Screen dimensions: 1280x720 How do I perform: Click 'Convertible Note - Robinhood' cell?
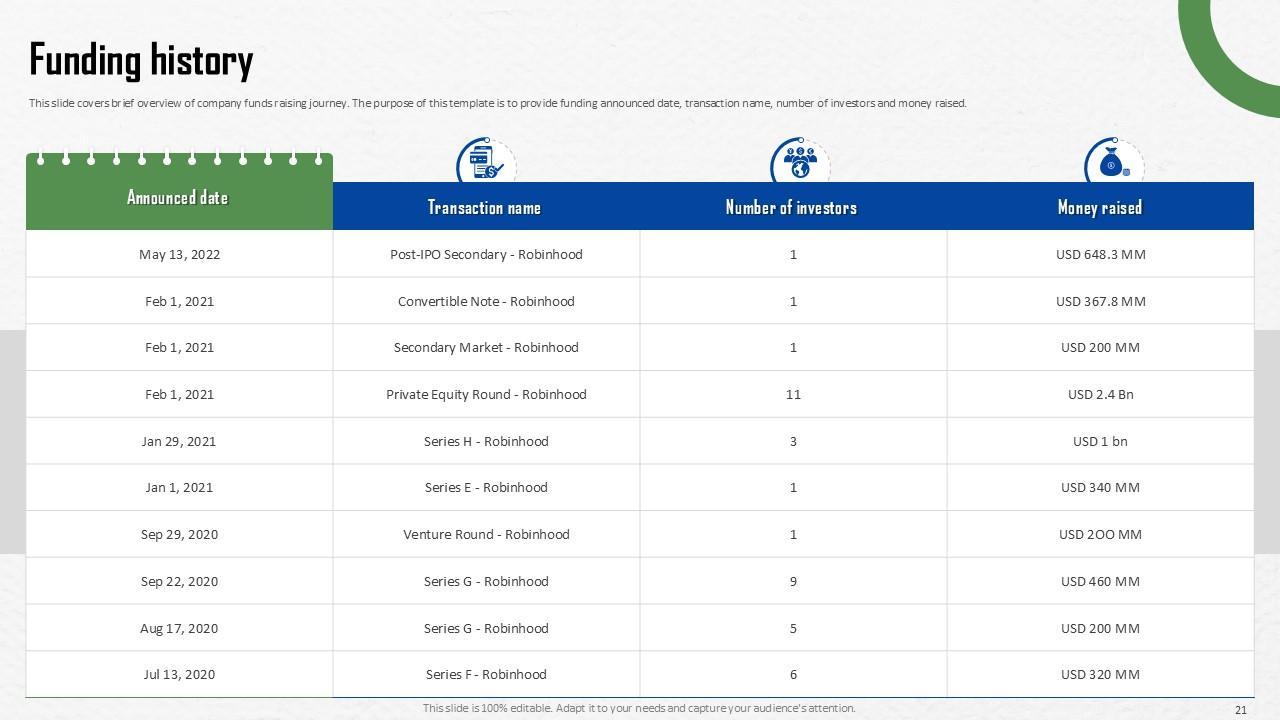486,301
